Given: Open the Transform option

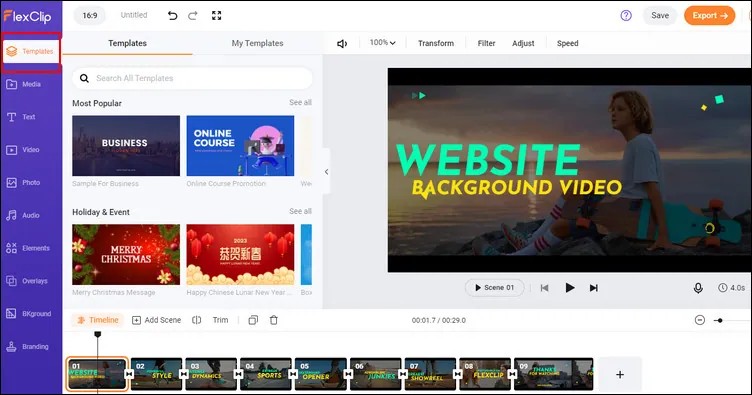Looking at the screenshot, I should 436,43.
